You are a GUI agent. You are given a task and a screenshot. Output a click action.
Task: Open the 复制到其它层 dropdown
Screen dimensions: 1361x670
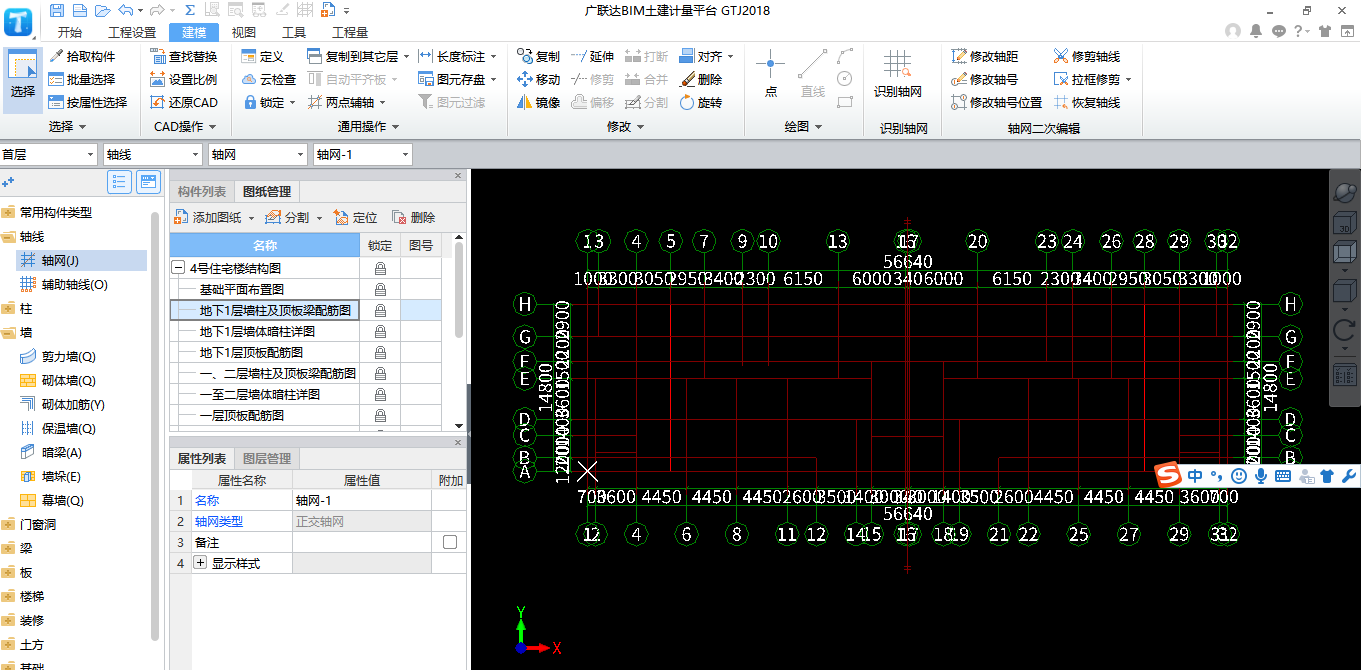click(x=405, y=57)
